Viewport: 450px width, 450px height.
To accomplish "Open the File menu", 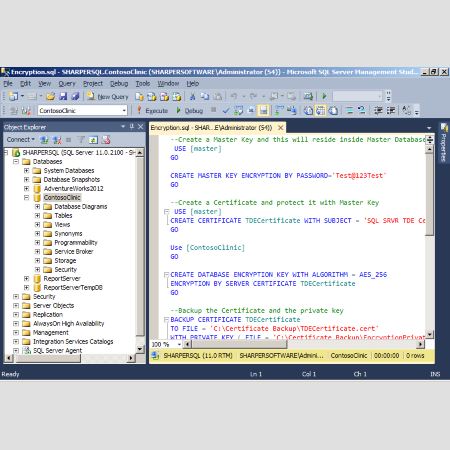I will pos(8,84).
